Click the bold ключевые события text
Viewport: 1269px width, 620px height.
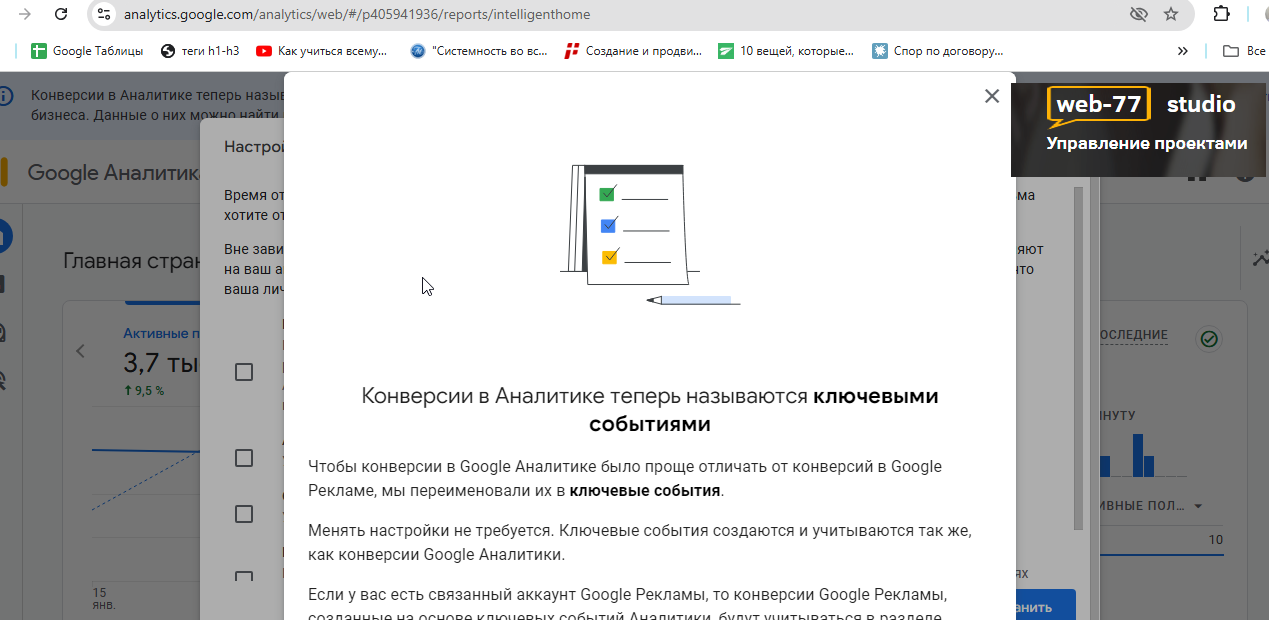(x=645, y=491)
